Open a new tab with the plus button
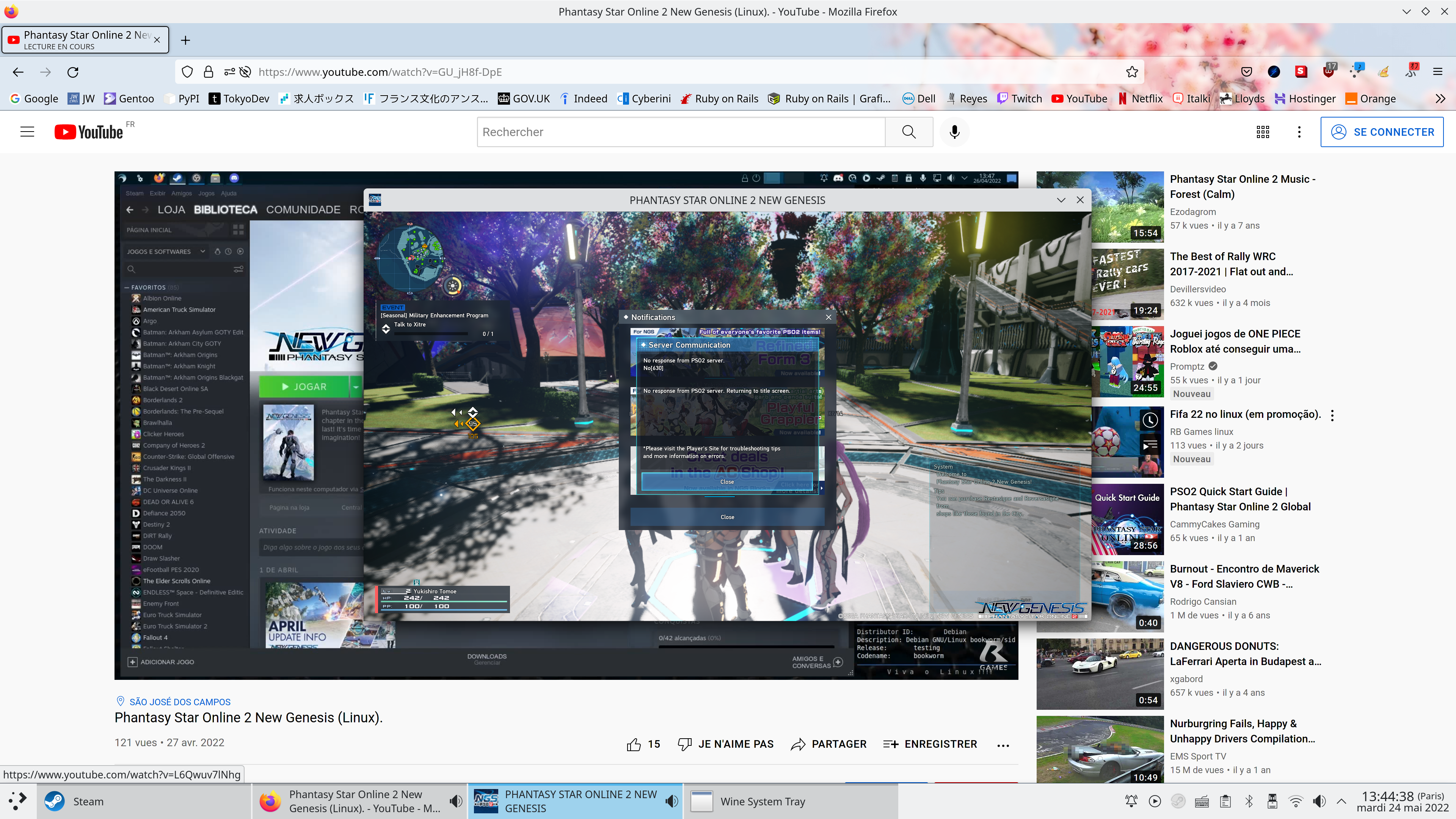The height and width of the screenshot is (819, 1456). 185,40
